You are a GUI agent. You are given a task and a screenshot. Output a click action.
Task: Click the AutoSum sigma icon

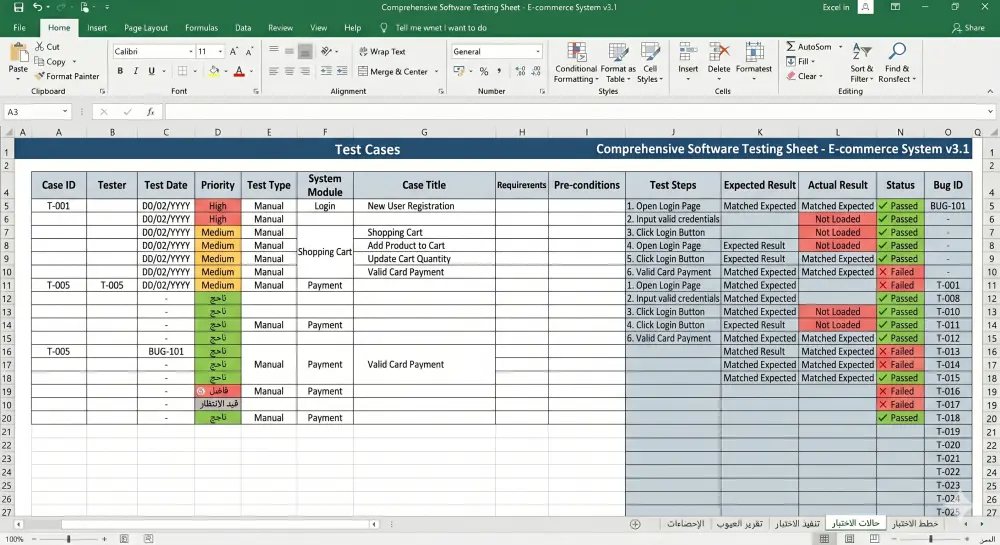[791, 47]
